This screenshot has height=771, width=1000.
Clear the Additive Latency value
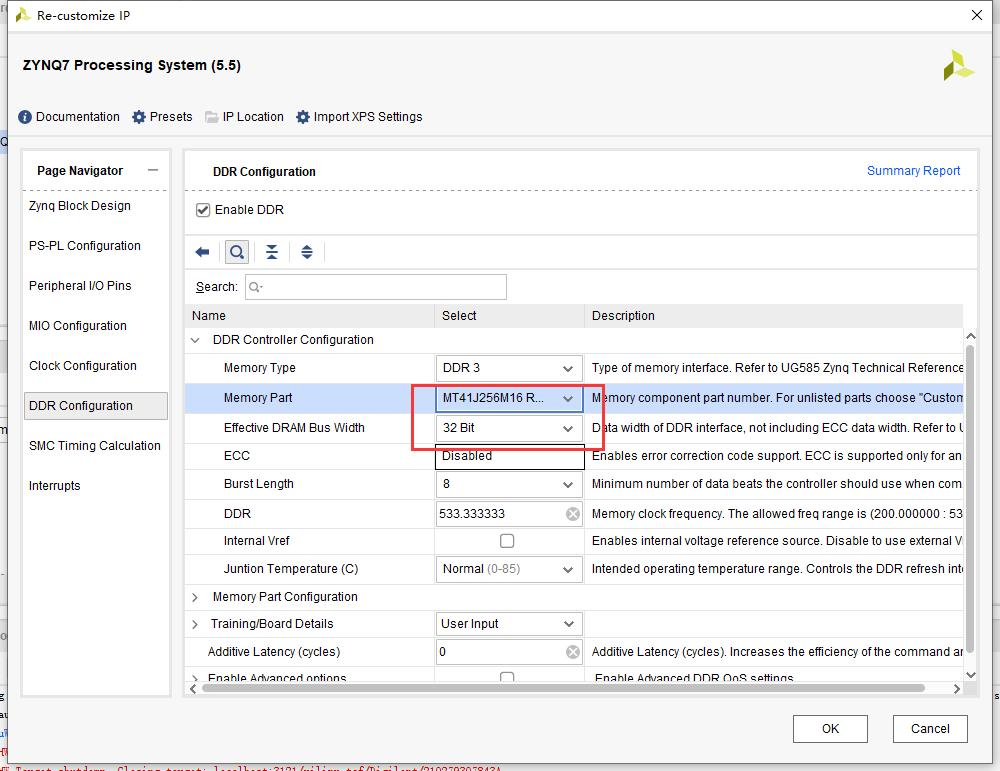coord(573,652)
